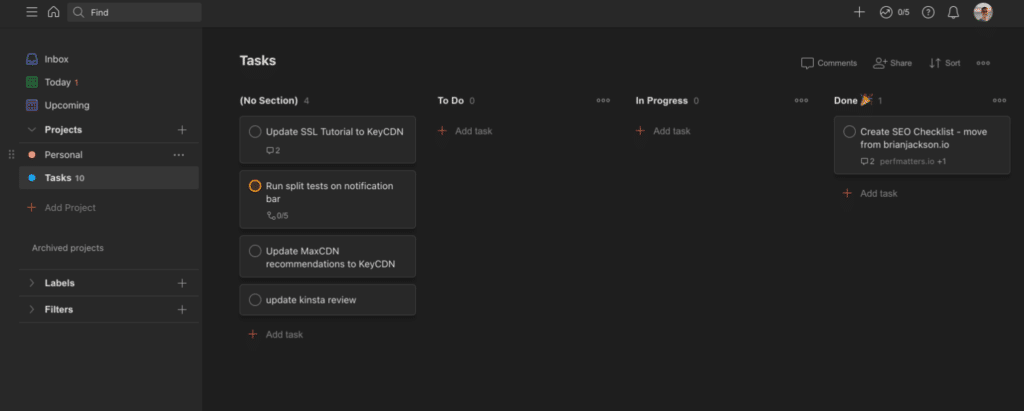Open comments on Update SSL Tutorial

[273, 150]
